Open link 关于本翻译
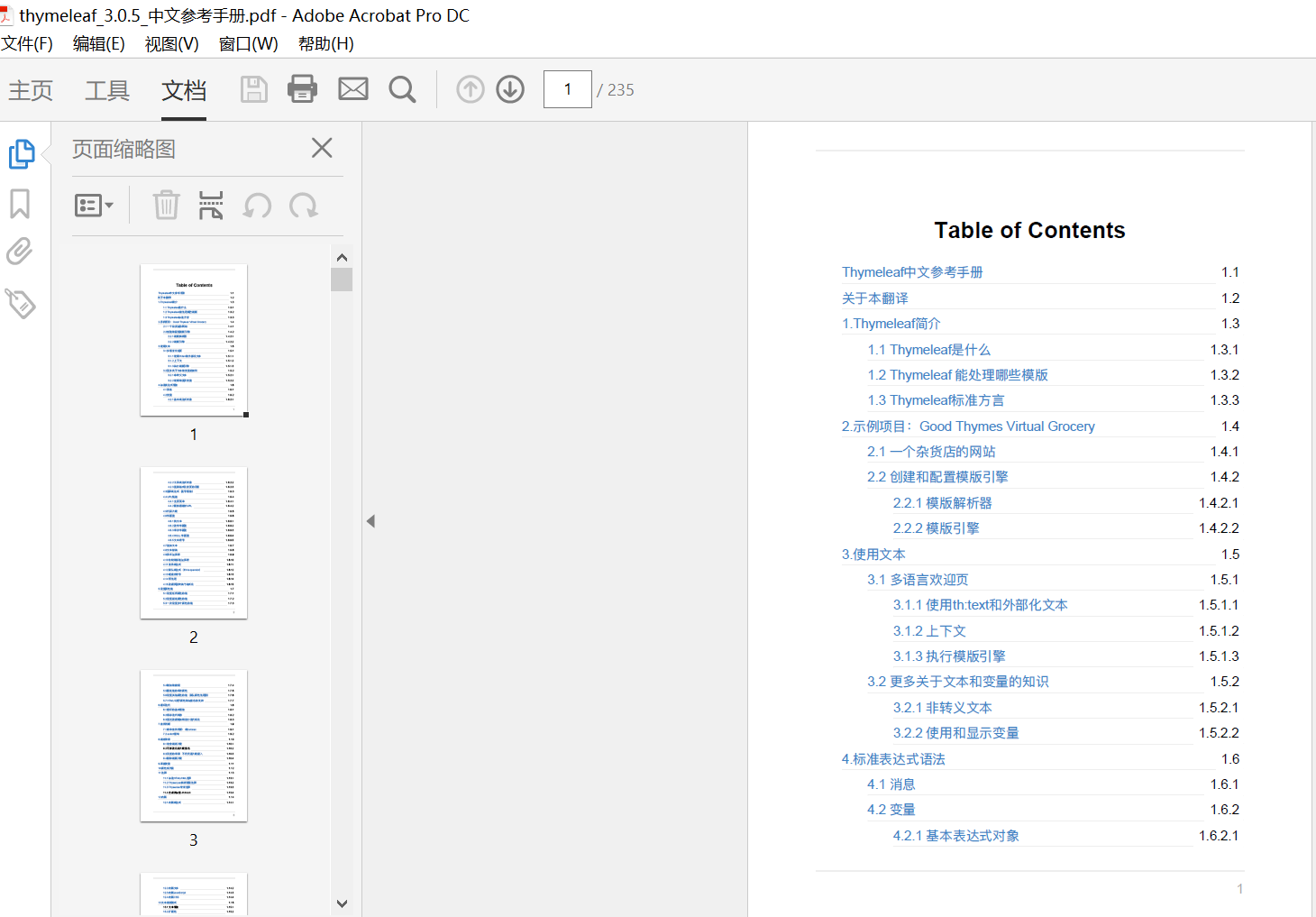Image resolution: width=1316 pixels, height=917 pixels. coord(875,298)
